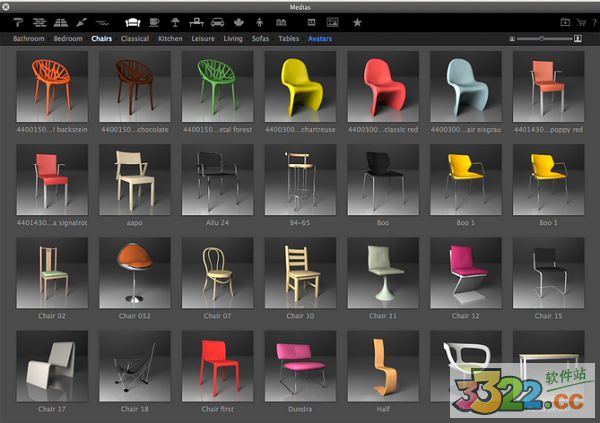Switch to the Sofas tab
The image size is (600, 423).
tap(259, 39)
